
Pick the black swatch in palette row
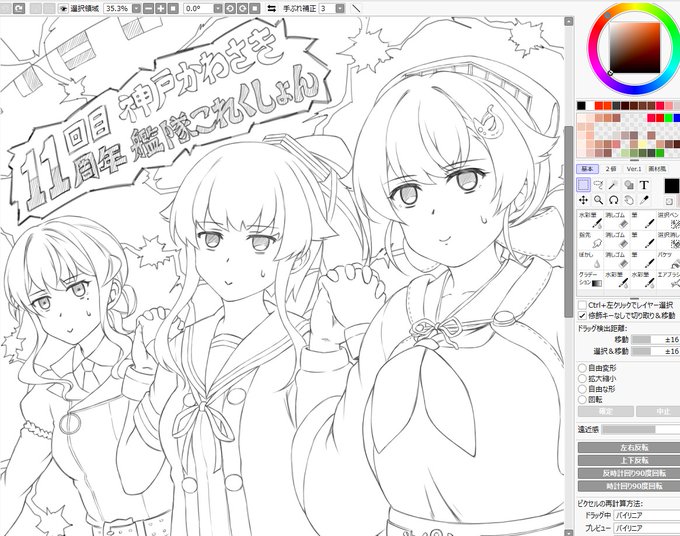pos(581,106)
